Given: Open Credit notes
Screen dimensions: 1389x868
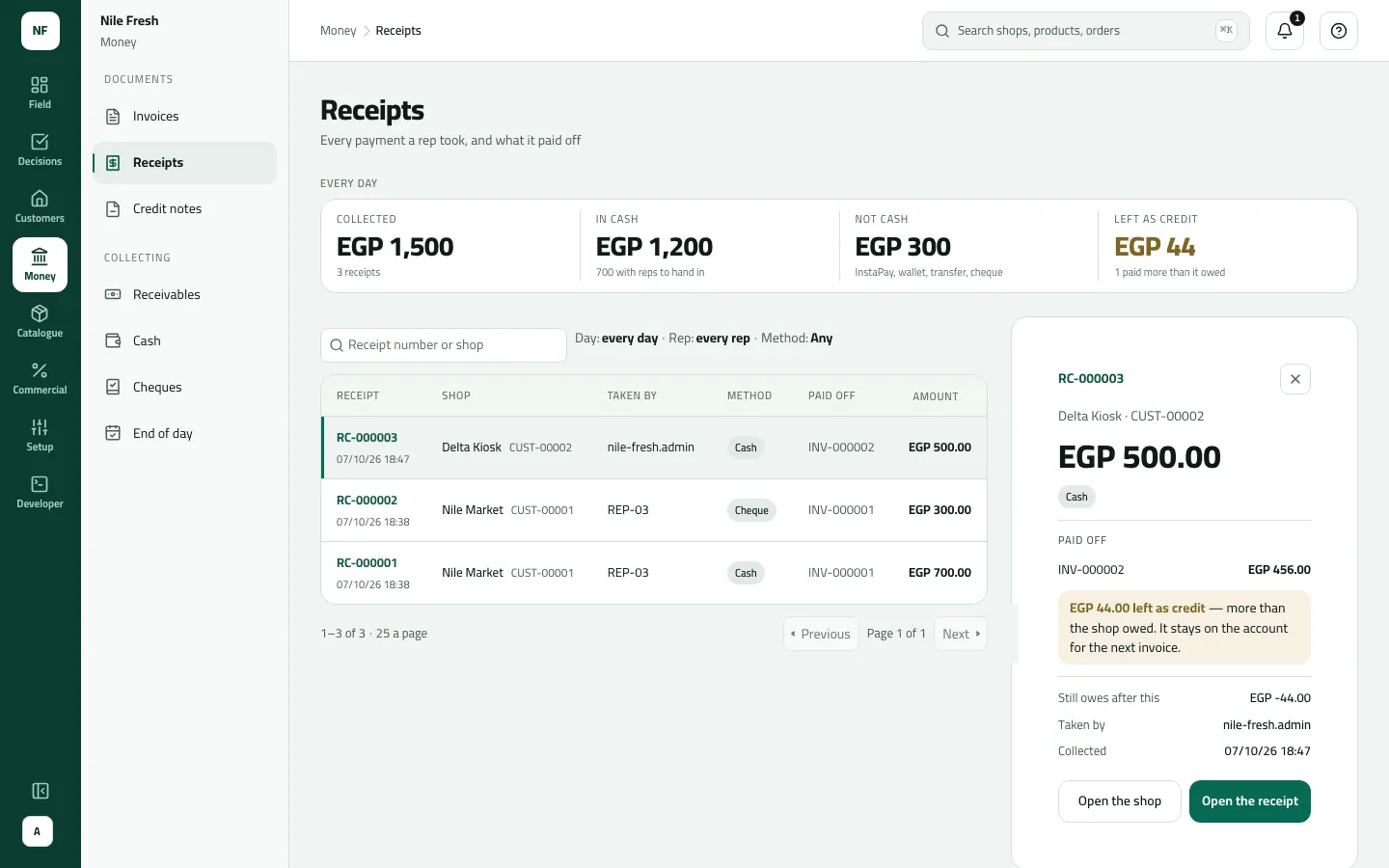Looking at the screenshot, I should pyautogui.click(x=184, y=209).
